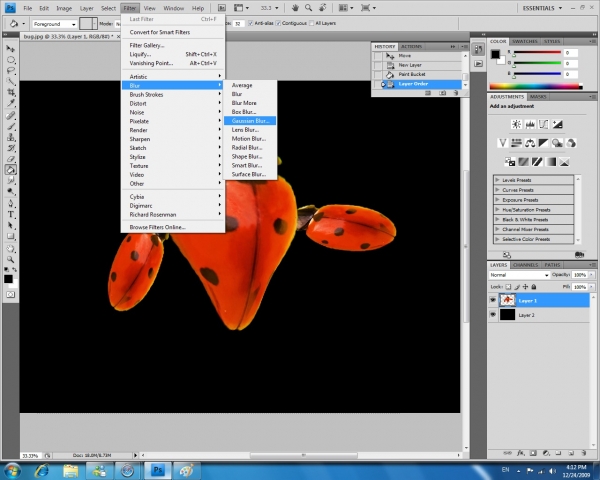Choose Motion Blur from submenu
The image size is (600, 480).
(x=250, y=139)
